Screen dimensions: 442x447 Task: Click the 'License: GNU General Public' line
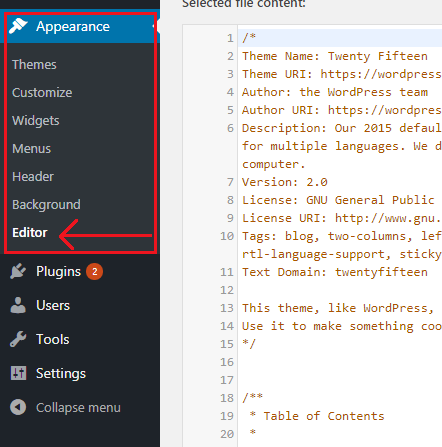coord(338,200)
